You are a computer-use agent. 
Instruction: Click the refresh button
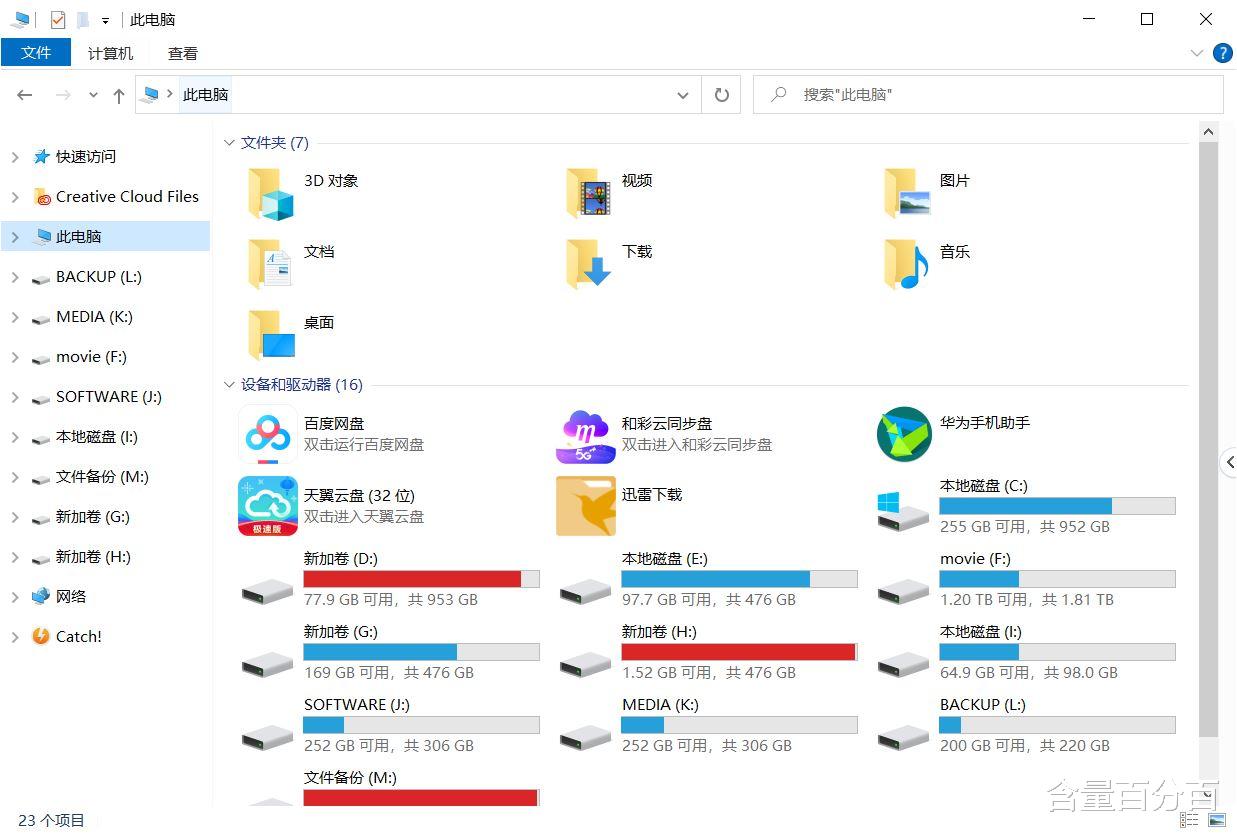point(721,95)
